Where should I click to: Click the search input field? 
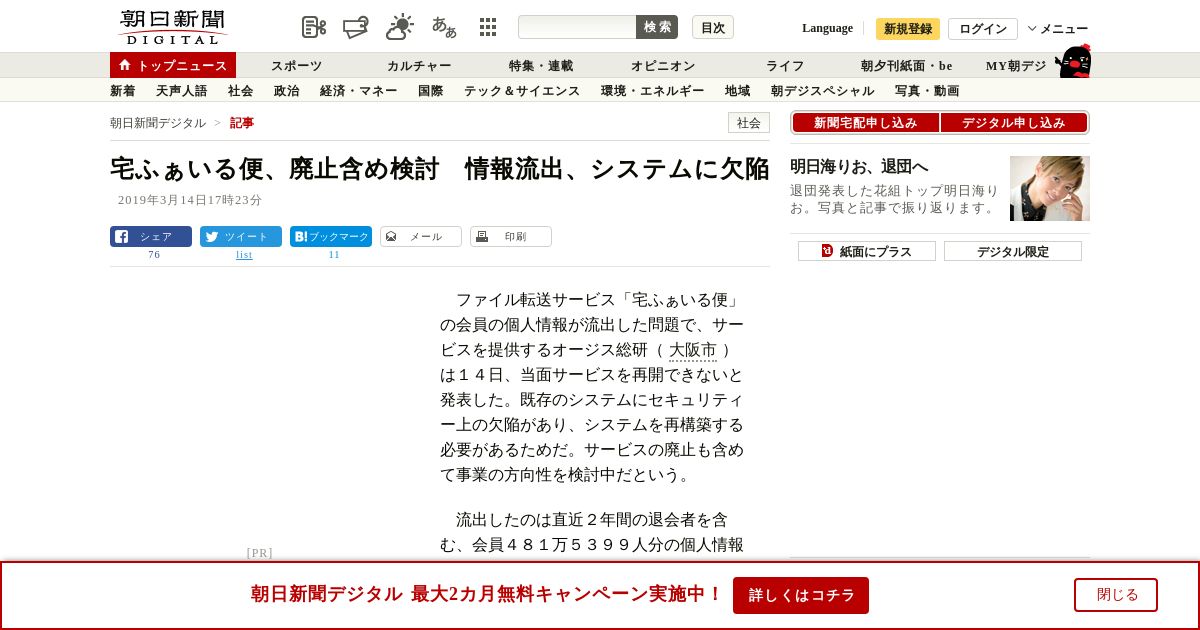577,27
